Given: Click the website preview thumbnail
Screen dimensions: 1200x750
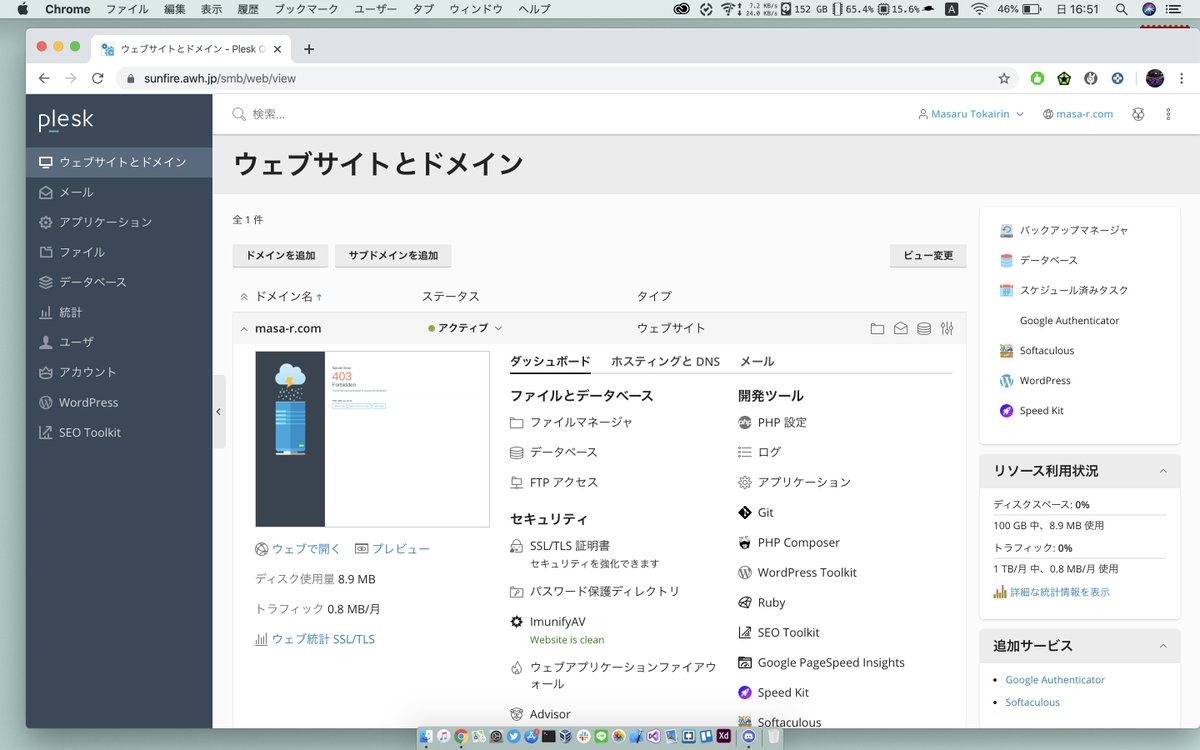Looking at the screenshot, I should (x=373, y=439).
